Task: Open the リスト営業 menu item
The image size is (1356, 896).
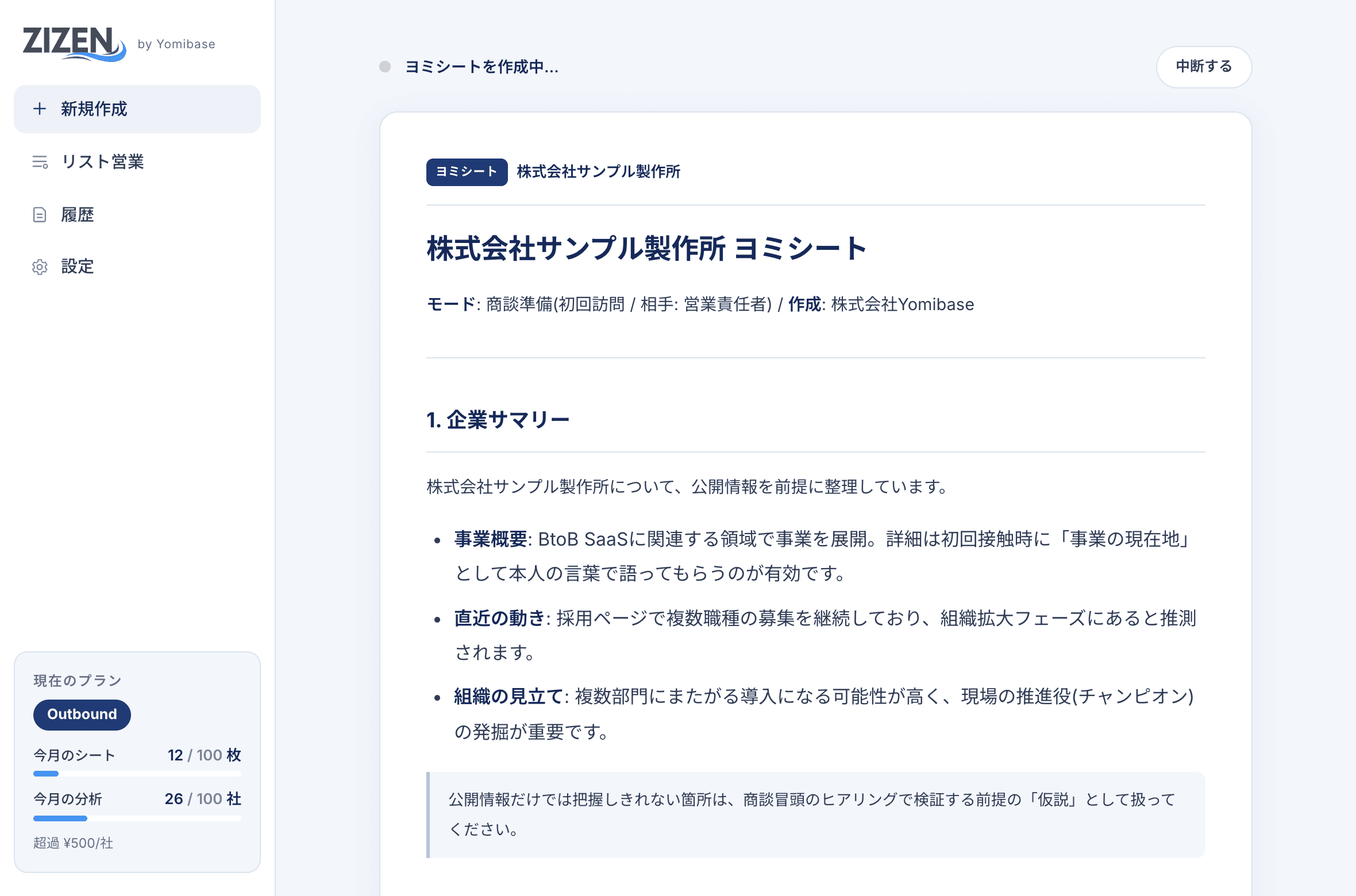Action: pos(137,162)
